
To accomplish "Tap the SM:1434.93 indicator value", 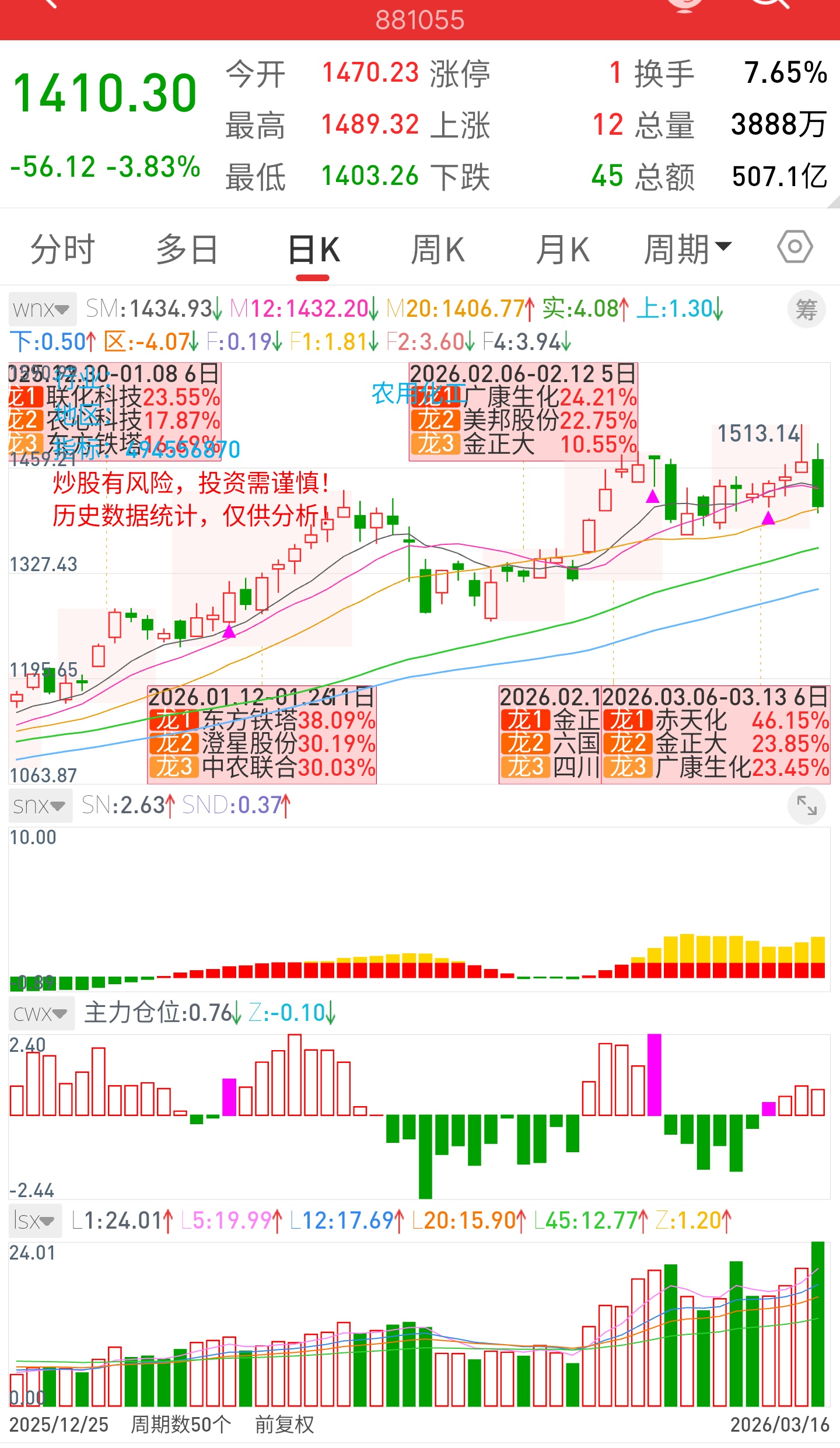I will 154,309.
